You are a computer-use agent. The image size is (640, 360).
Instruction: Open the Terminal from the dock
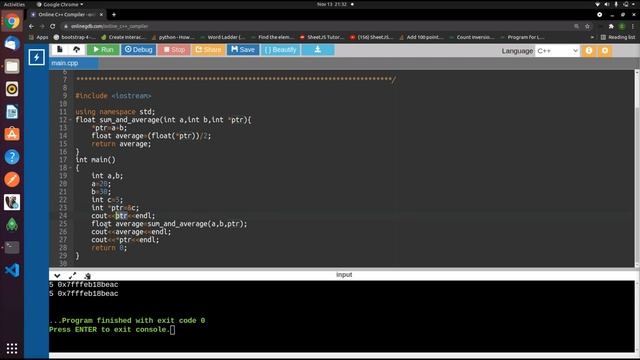12,247
